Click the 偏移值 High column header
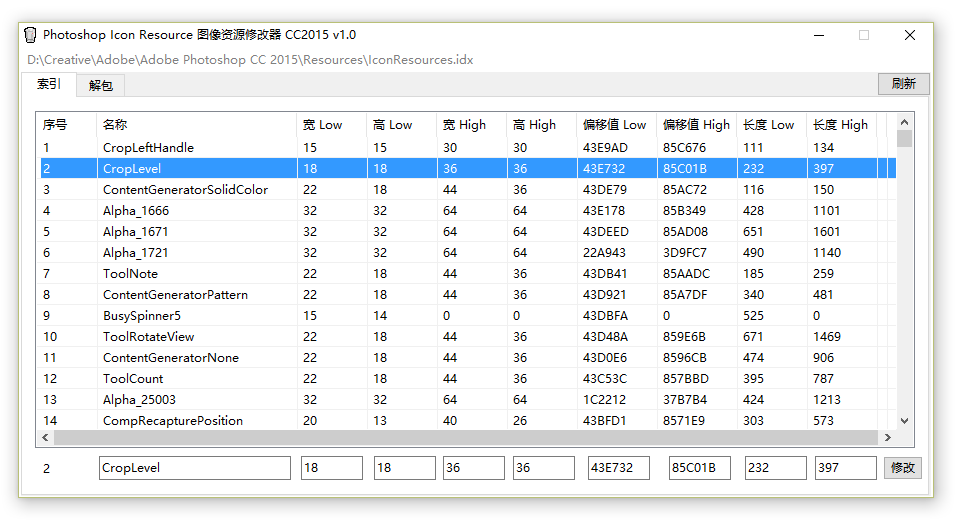The height and width of the screenshot is (526, 955). click(x=697, y=125)
